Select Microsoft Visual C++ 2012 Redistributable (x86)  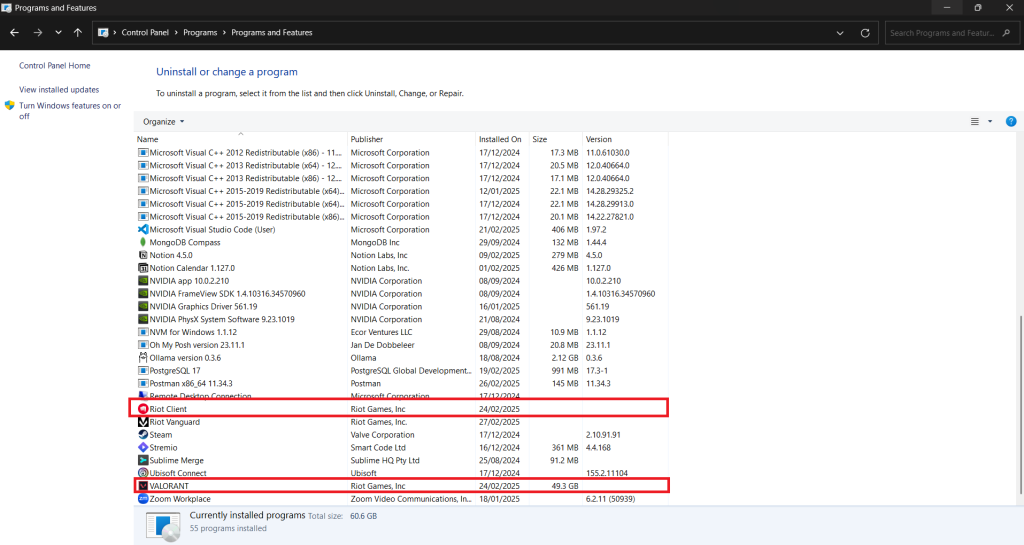pos(246,153)
